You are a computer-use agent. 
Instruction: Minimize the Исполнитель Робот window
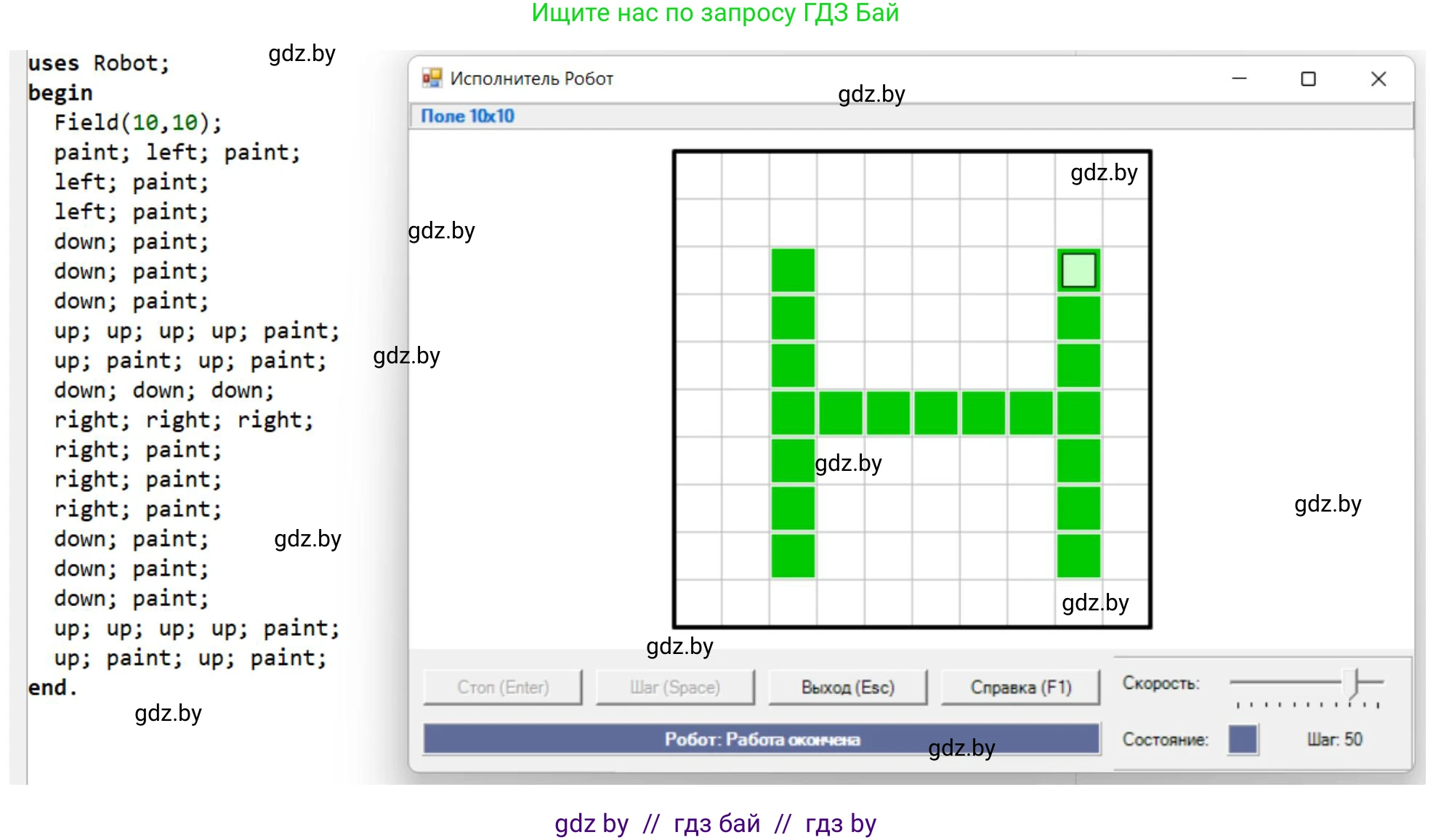click(x=1239, y=78)
